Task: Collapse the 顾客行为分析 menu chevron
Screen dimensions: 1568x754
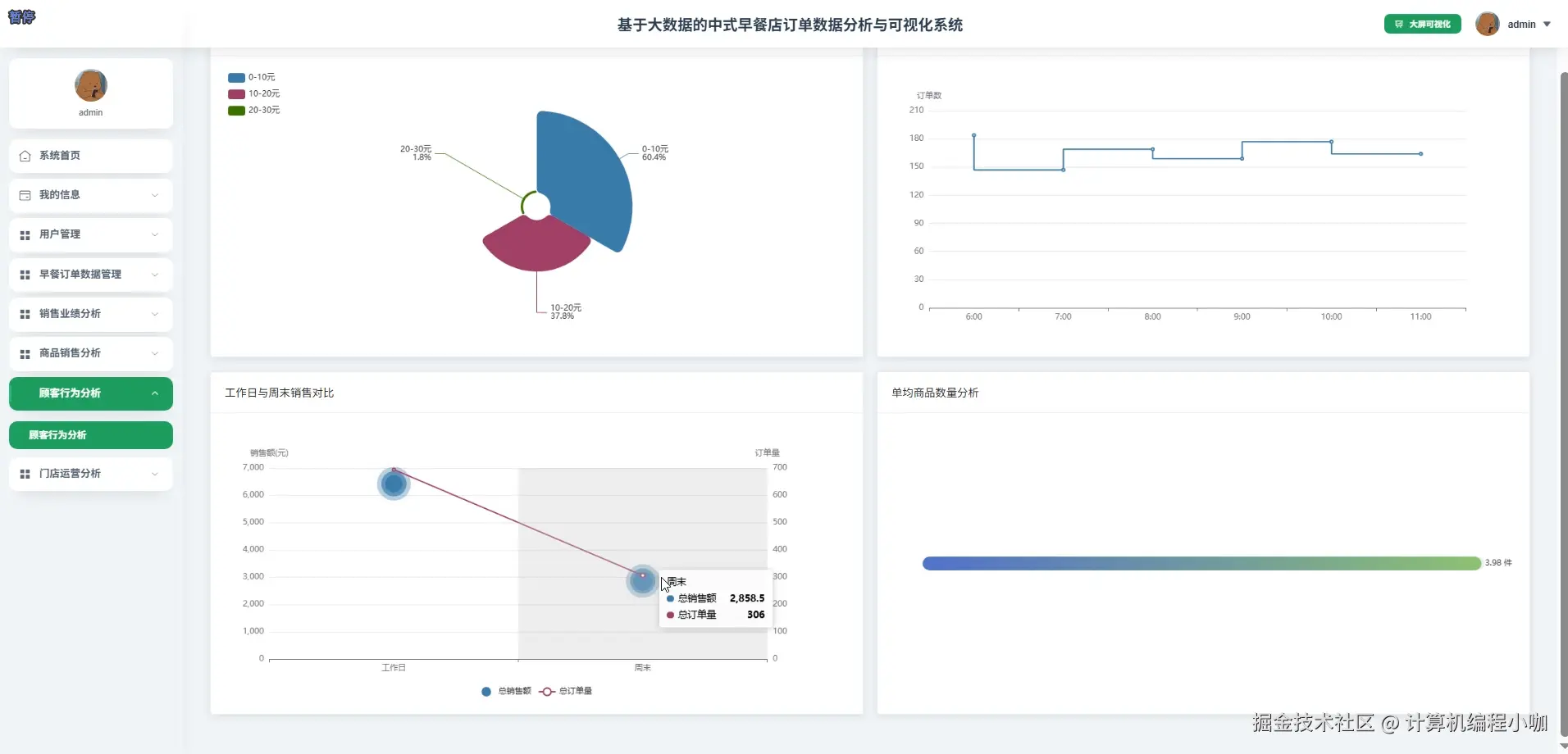Action: (155, 393)
